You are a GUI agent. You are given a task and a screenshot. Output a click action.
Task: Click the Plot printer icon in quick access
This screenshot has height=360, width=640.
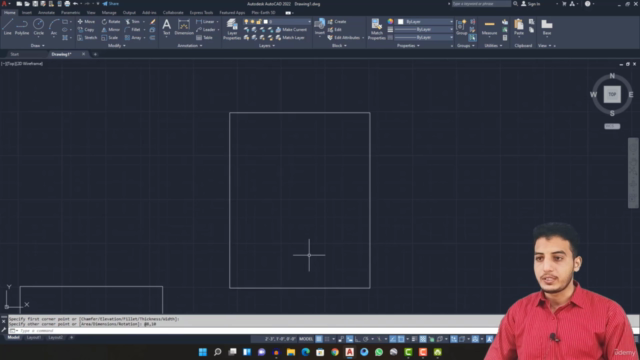(67, 4)
